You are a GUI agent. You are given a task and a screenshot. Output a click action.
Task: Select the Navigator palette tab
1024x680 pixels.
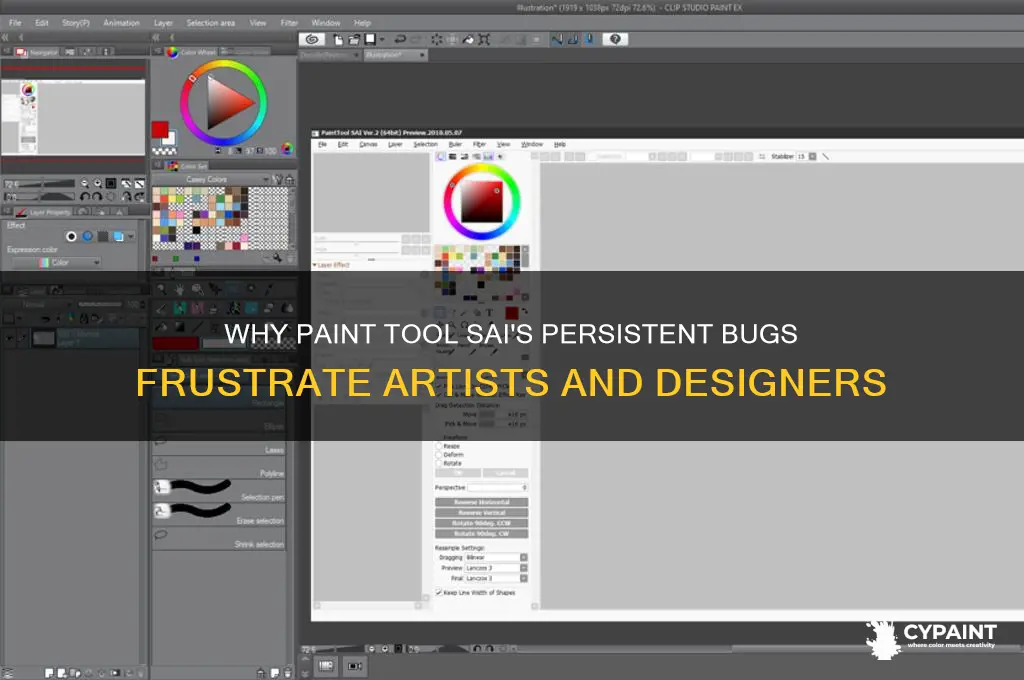(37, 52)
